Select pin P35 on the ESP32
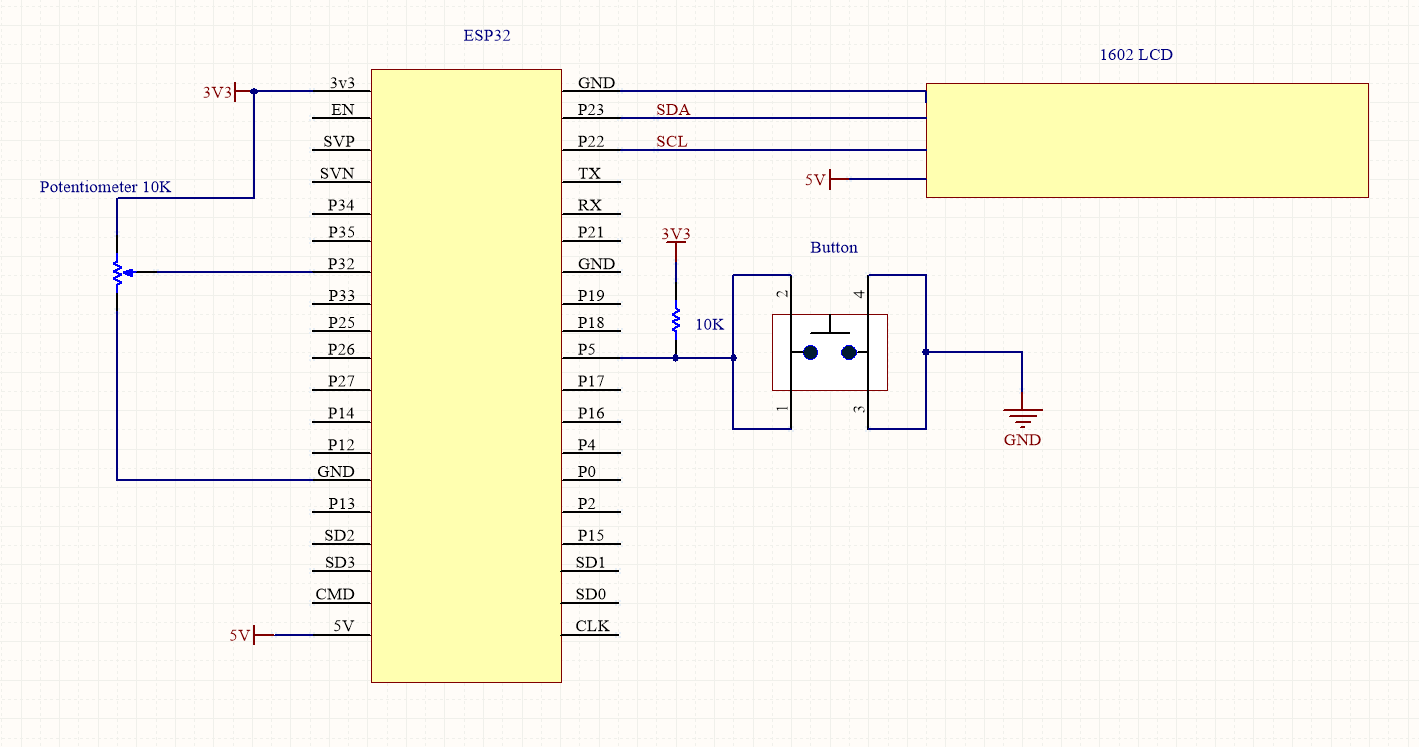Viewport: 1419px width, 747px height. point(341,232)
